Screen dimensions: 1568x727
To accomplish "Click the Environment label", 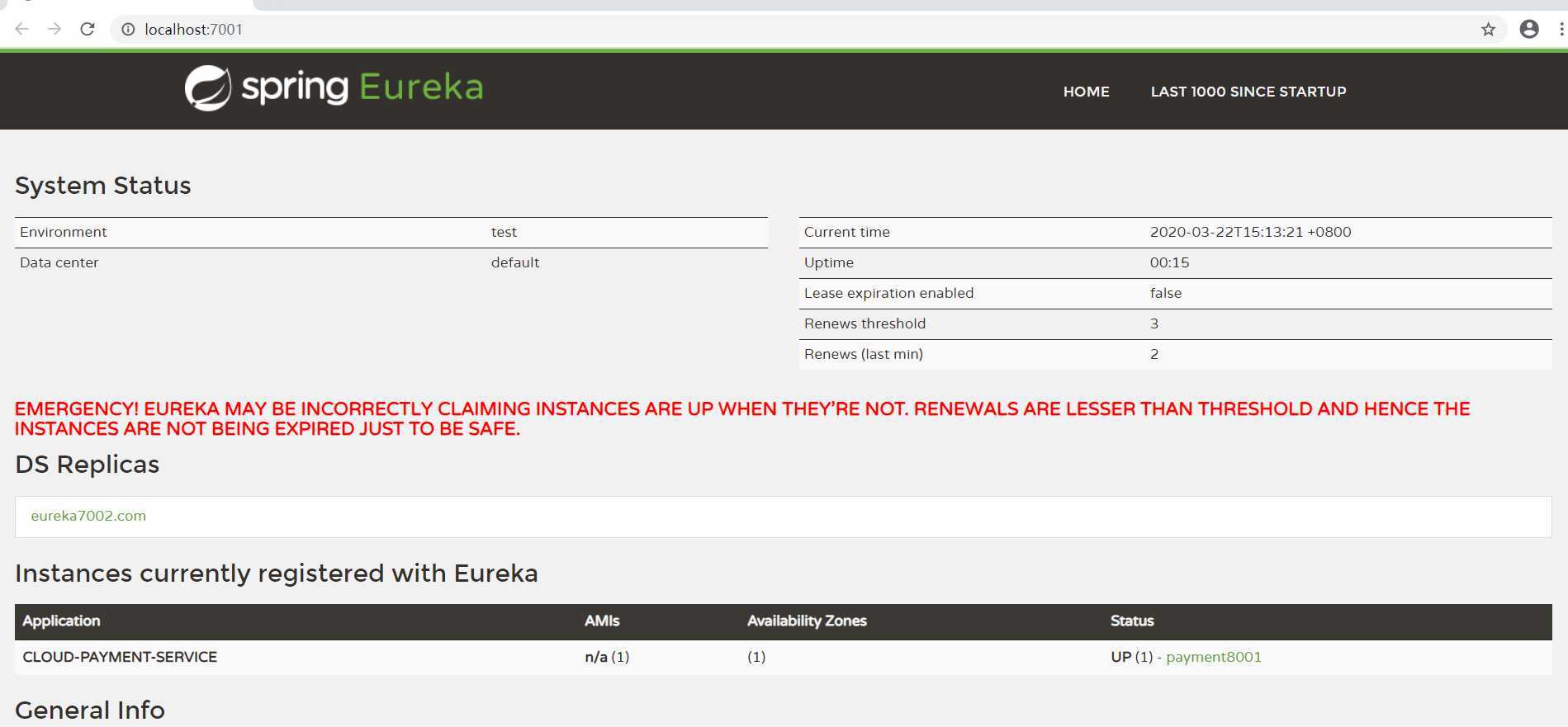I will tap(64, 232).
